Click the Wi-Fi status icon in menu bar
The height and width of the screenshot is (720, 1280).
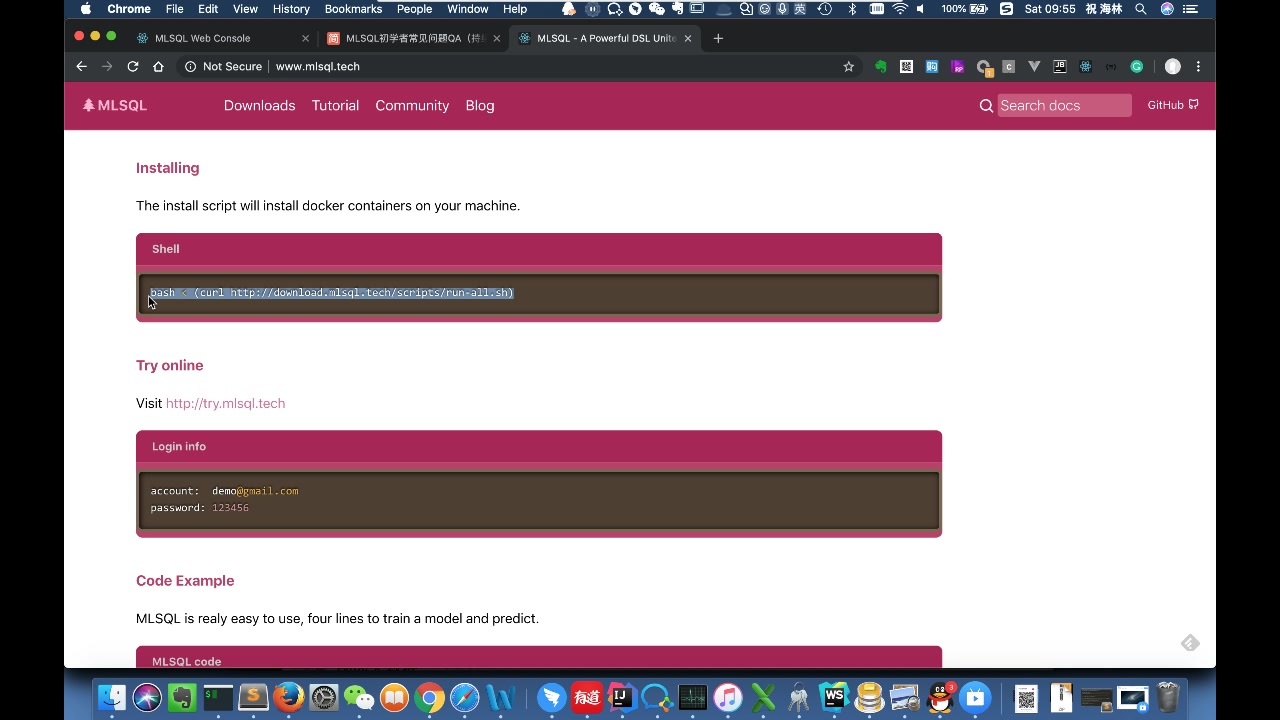pos(900,9)
